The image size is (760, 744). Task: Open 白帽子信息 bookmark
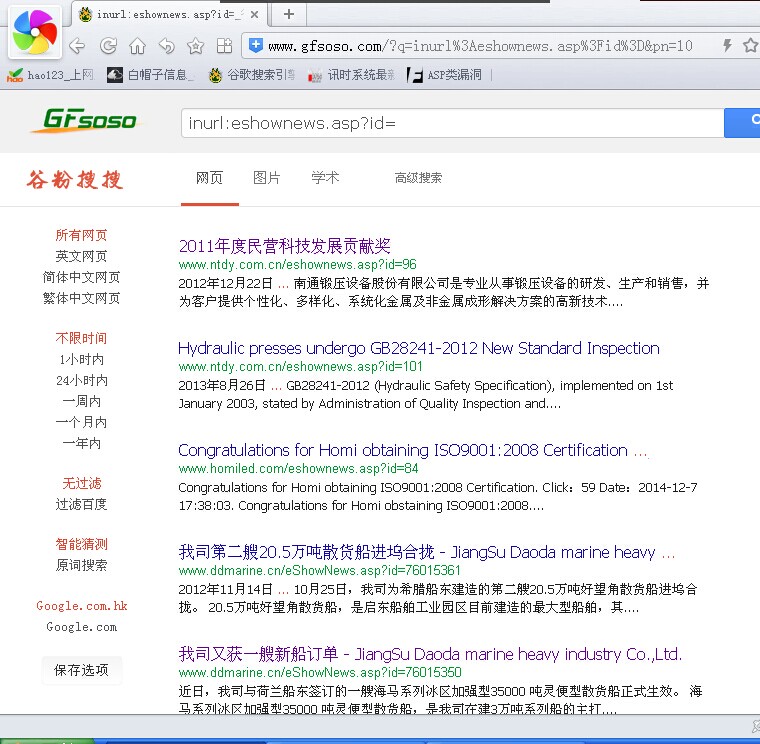(x=151, y=75)
